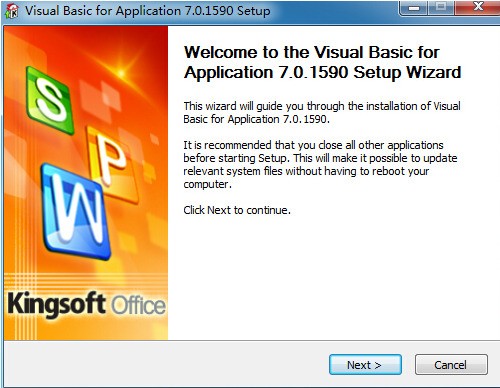This screenshot has height=388, width=500.
Task: Click the disabled maximize button
Action: tap(441, 7)
